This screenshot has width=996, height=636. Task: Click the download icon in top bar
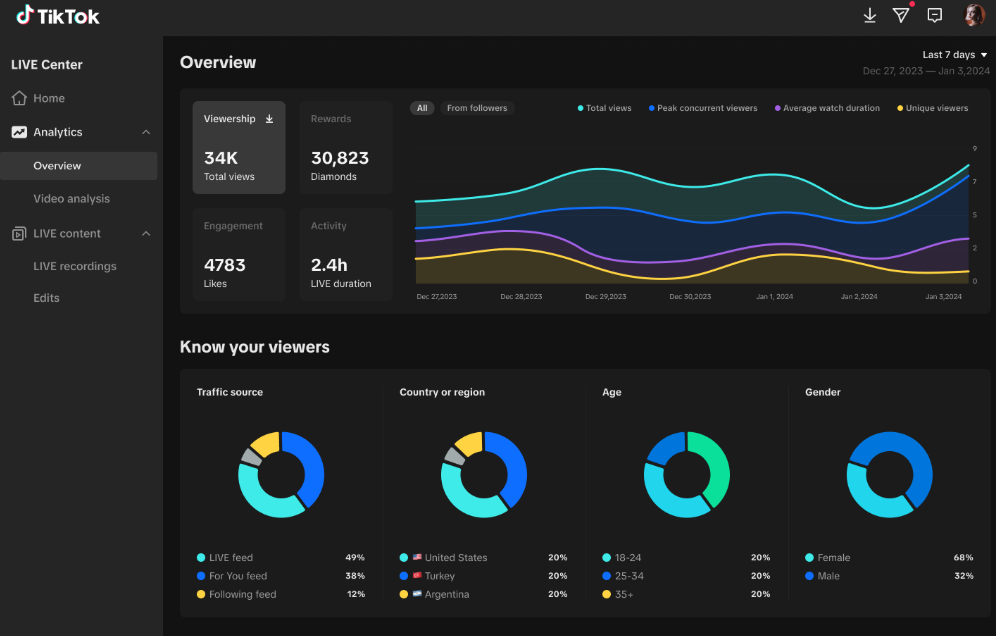[870, 15]
